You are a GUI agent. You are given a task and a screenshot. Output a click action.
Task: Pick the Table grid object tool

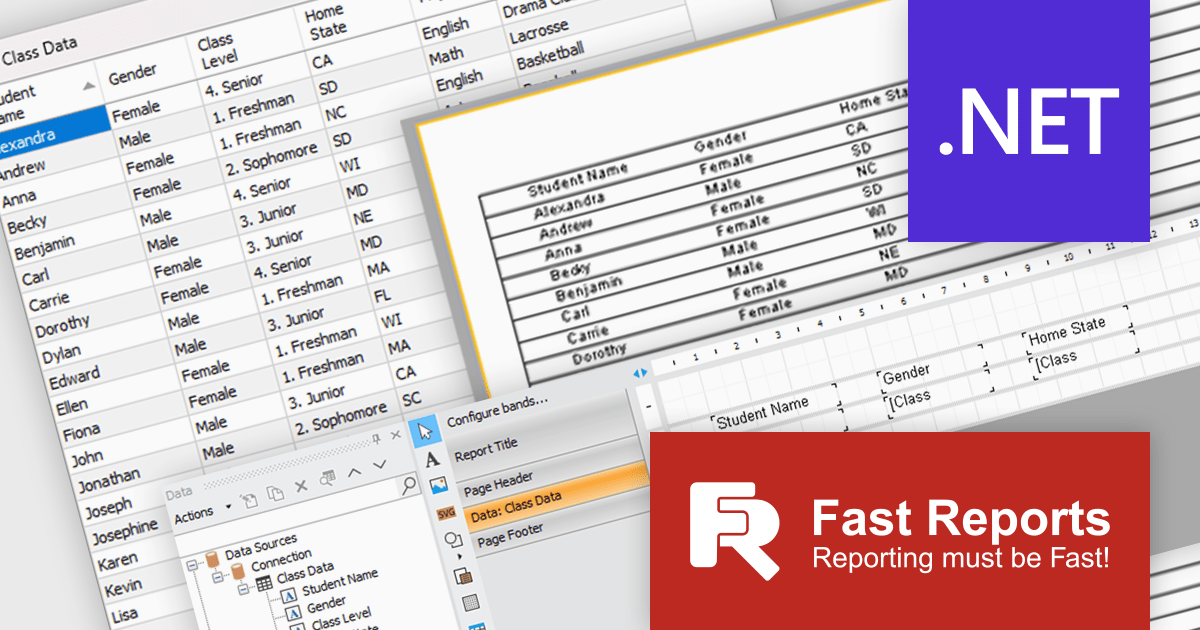pos(469,602)
